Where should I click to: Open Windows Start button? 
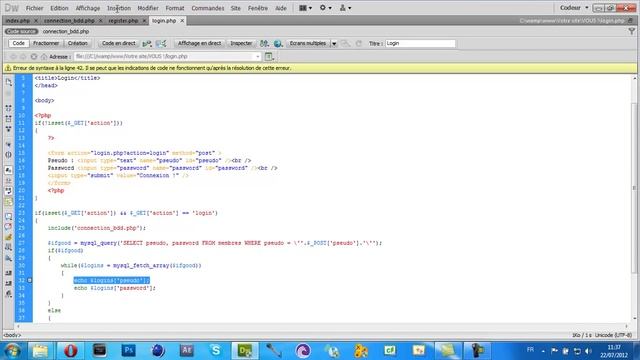[x=12, y=351]
